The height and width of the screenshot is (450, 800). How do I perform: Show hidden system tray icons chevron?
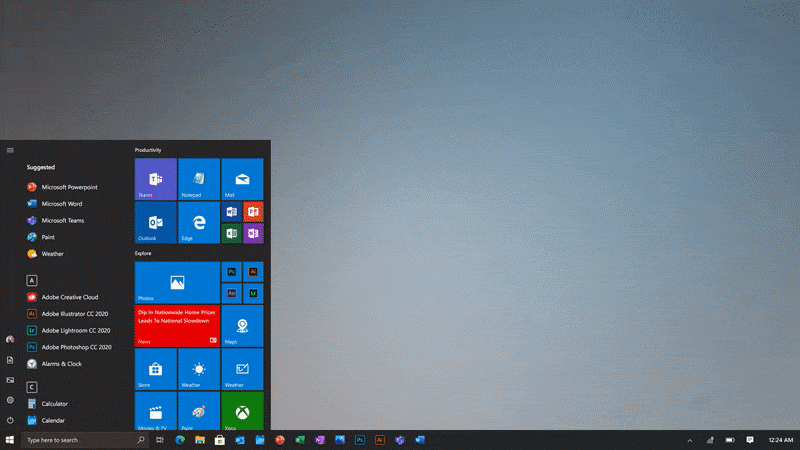click(x=689, y=440)
